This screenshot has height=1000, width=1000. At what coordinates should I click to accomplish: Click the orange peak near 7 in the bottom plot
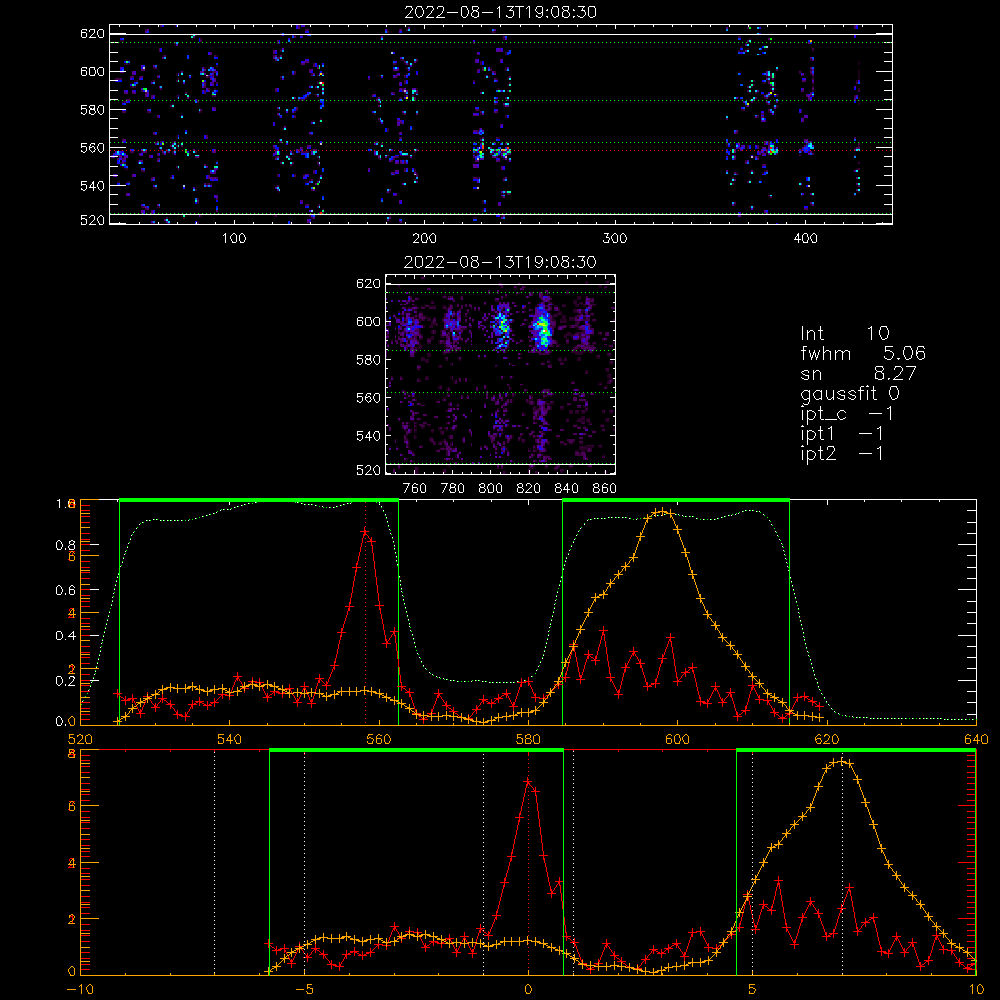coord(842,761)
